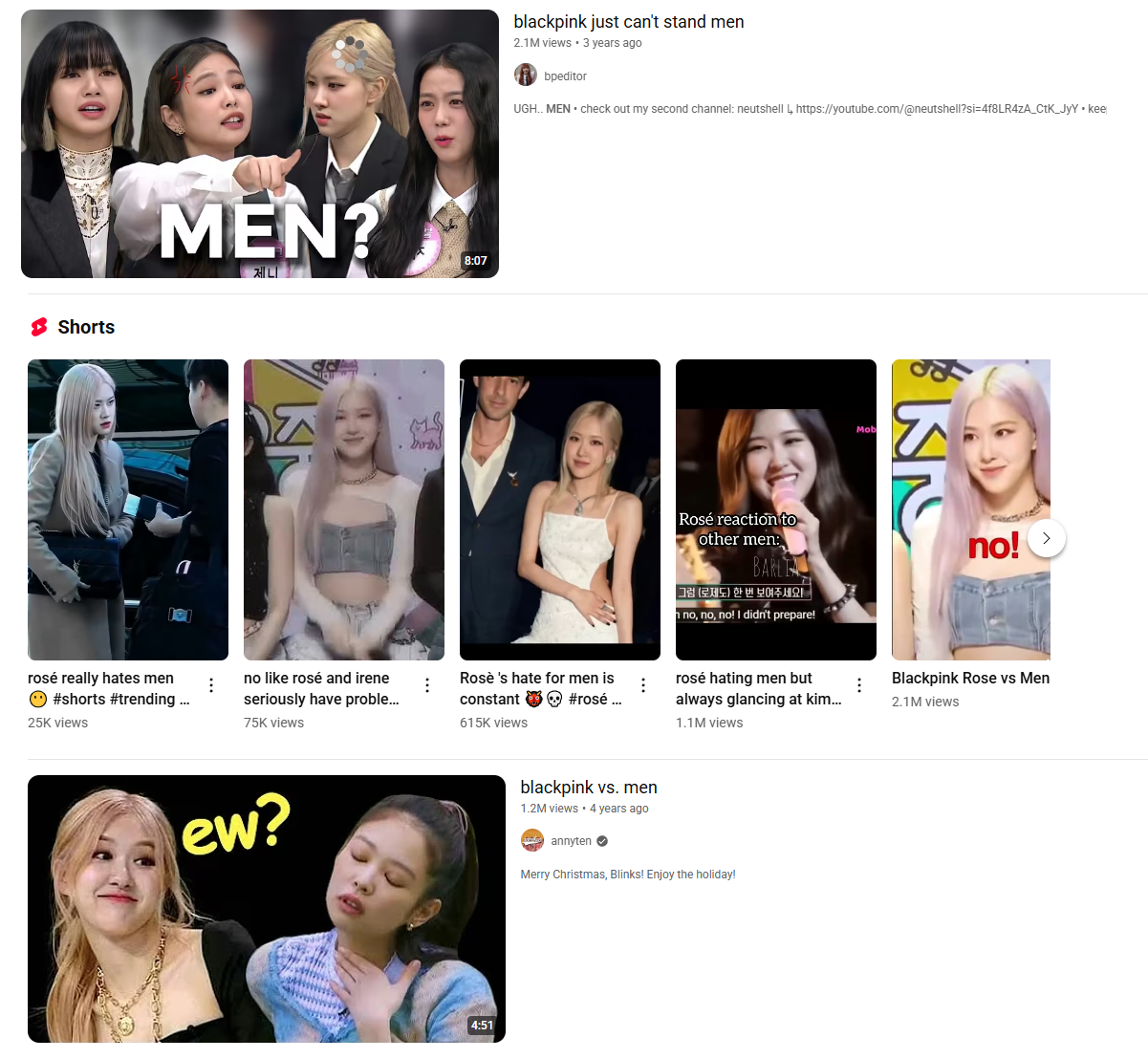
Task: Open the 'blackpink just can't stand men' title
Action: pyautogui.click(x=628, y=22)
